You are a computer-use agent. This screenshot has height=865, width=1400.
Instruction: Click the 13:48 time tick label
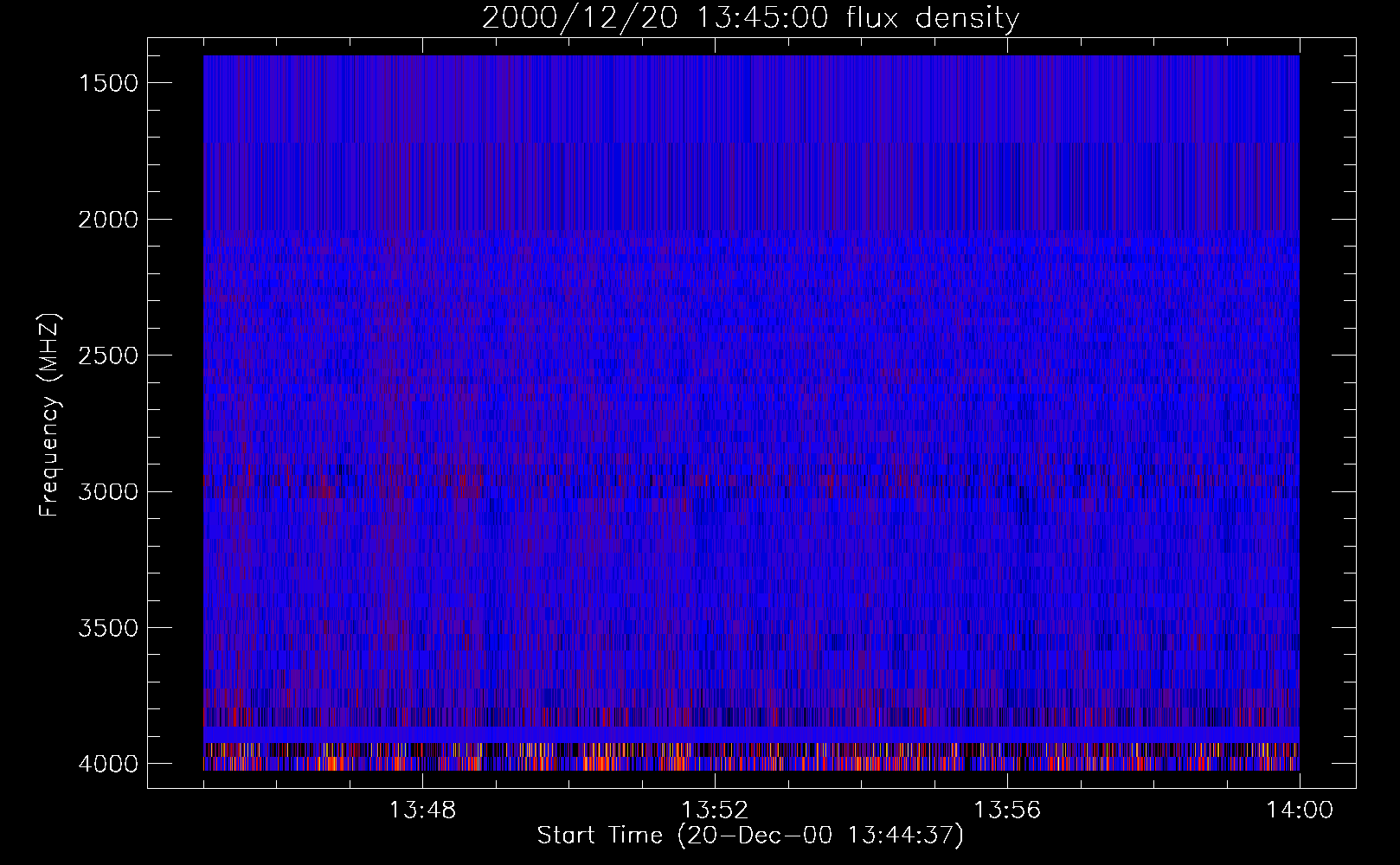[422, 811]
